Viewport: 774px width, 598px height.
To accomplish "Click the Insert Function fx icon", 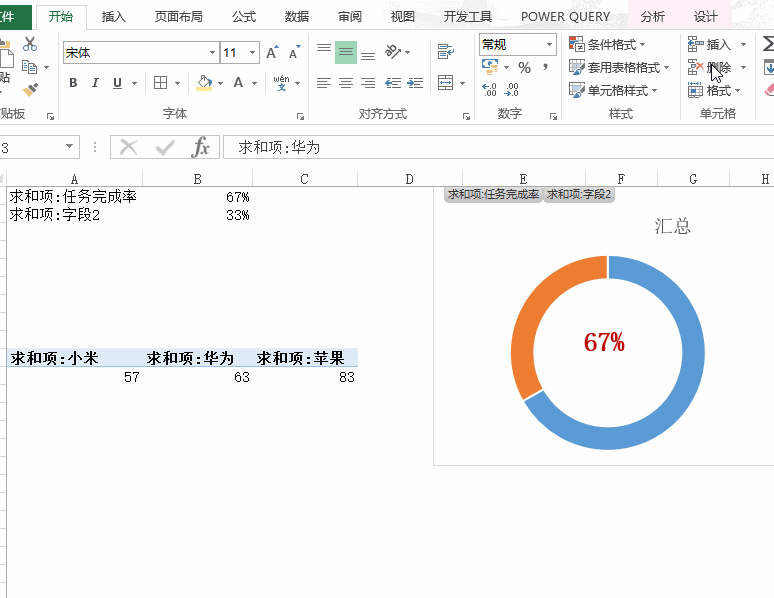I will pos(201,147).
